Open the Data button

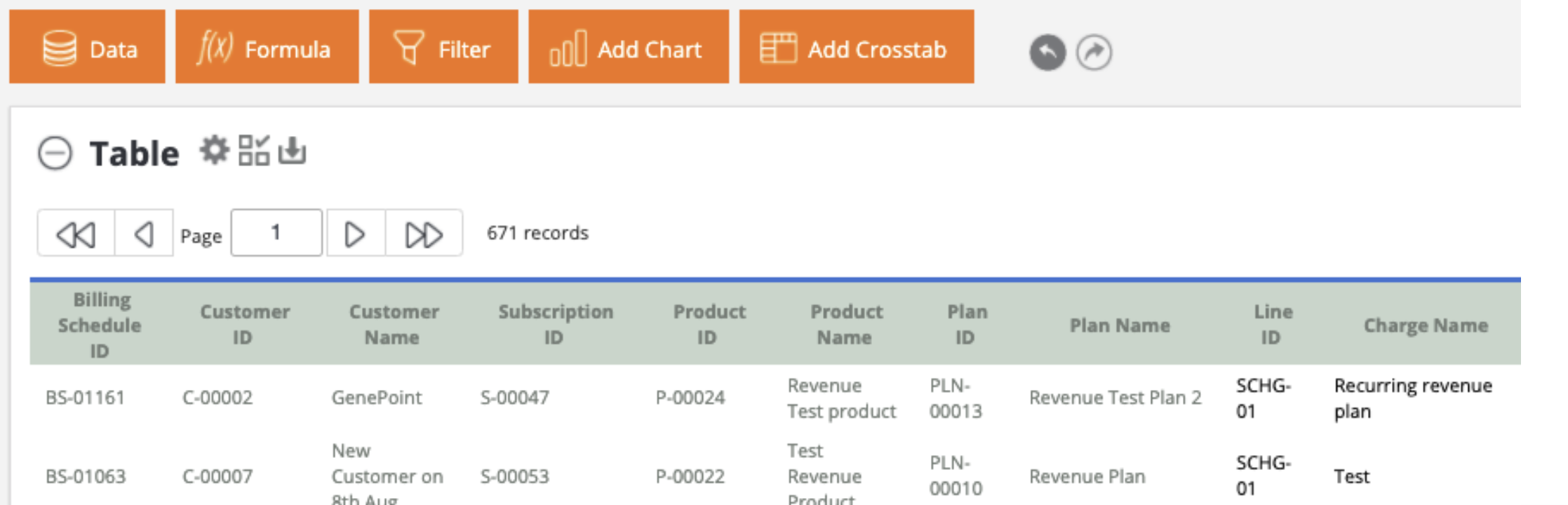(87, 47)
